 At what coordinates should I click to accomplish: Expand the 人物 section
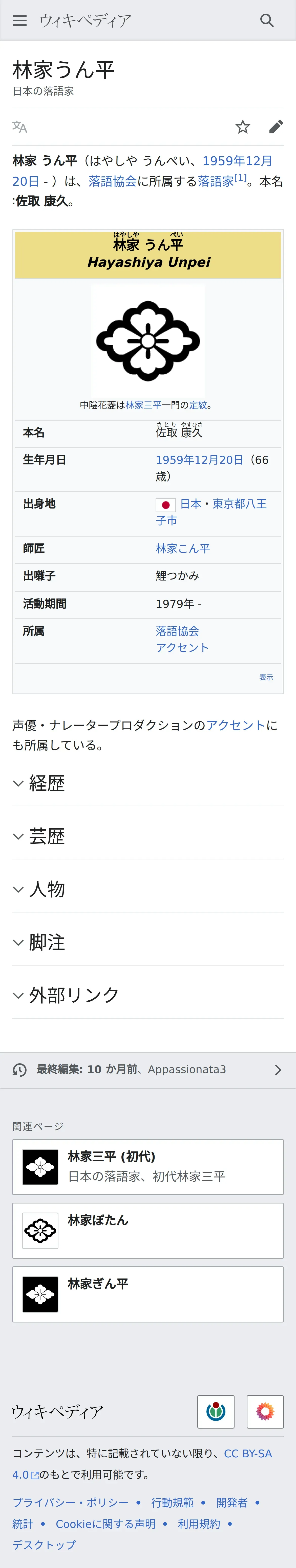[47, 889]
